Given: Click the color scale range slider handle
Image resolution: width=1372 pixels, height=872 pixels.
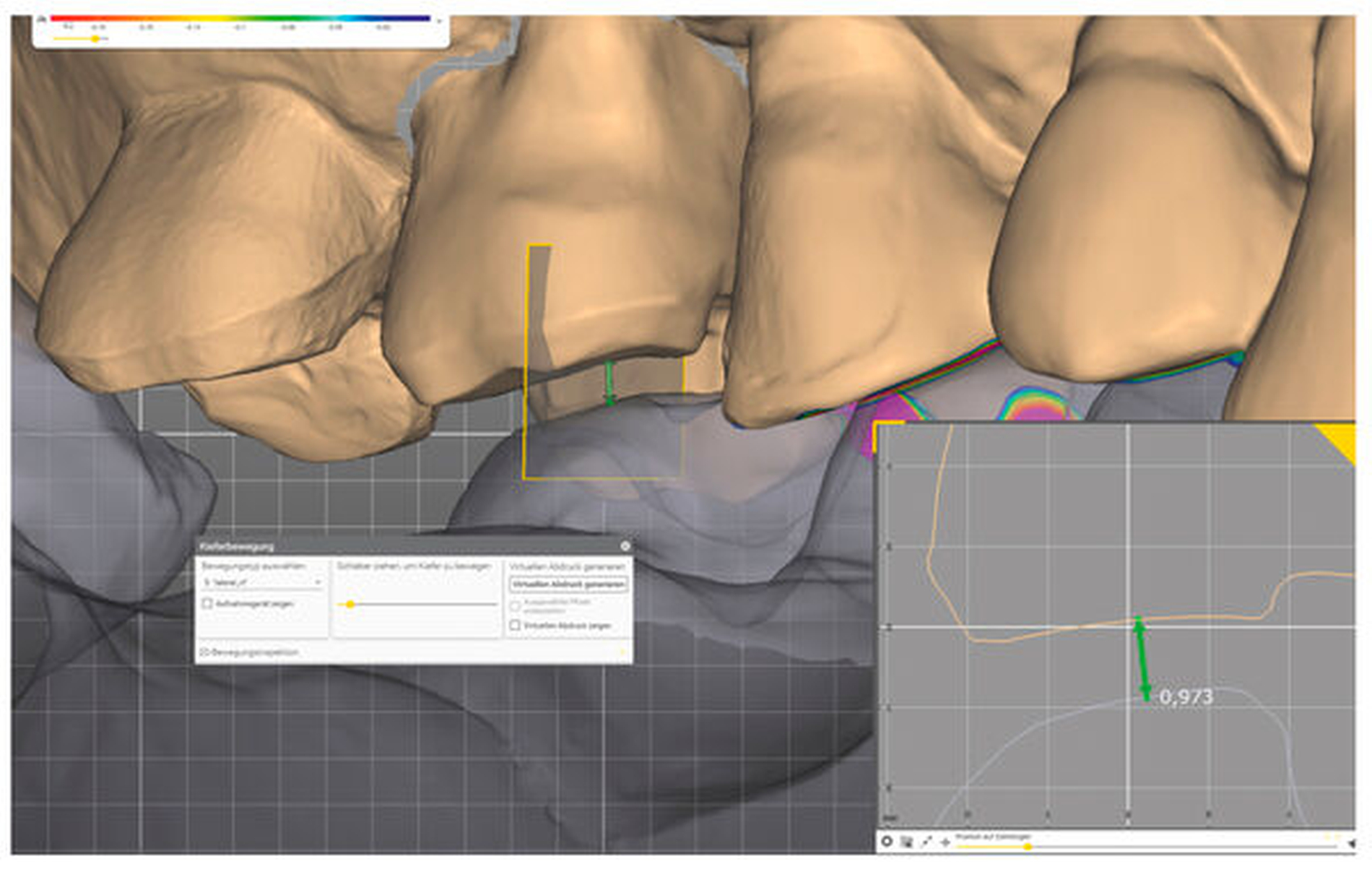Looking at the screenshot, I should pos(95,39).
